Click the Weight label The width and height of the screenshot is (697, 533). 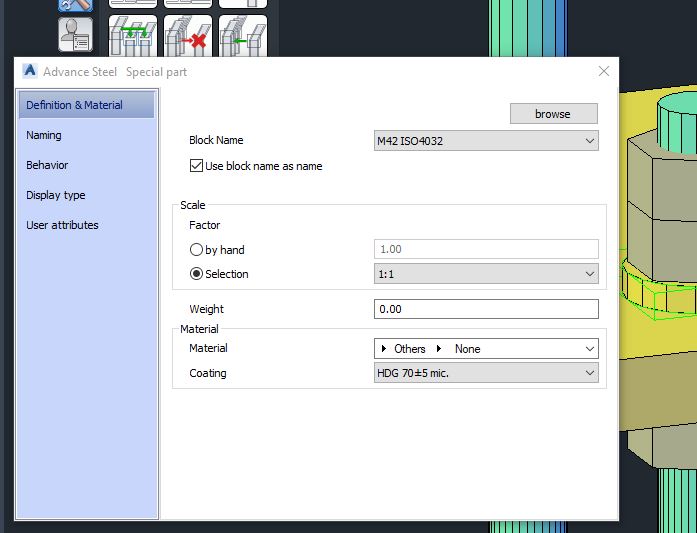coord(206,309)
